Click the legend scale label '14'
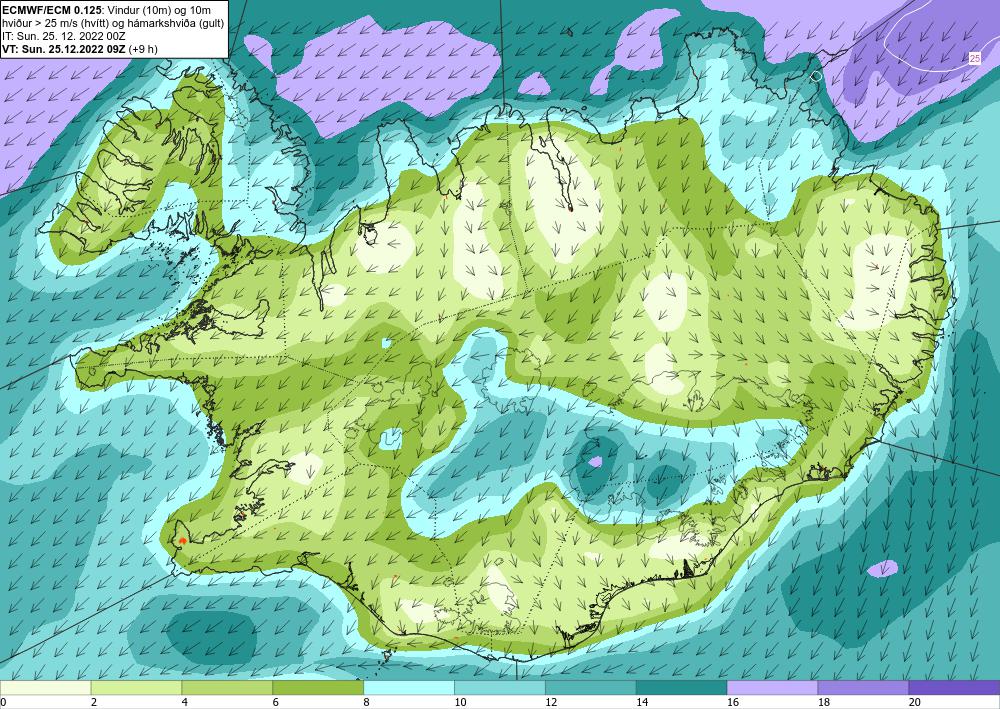The height and width of the screenshot is (709, 1000). 642,703
